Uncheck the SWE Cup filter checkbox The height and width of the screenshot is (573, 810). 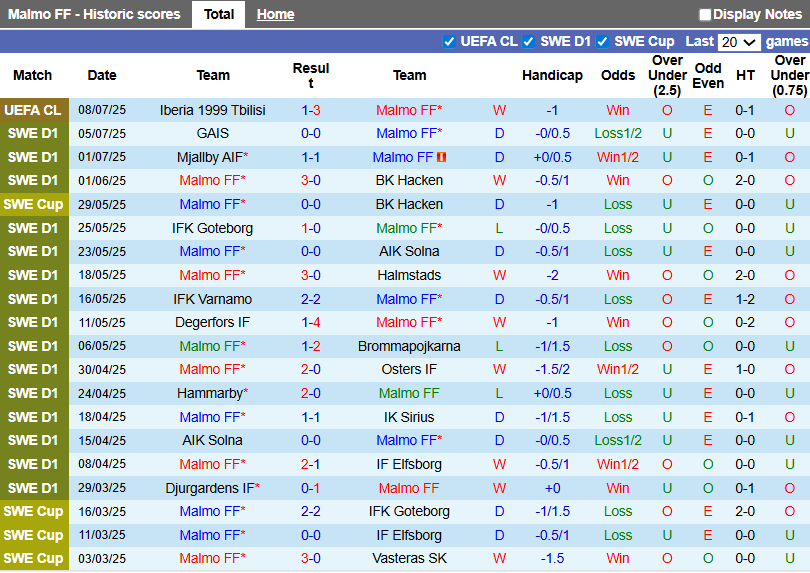coord(602,41)
